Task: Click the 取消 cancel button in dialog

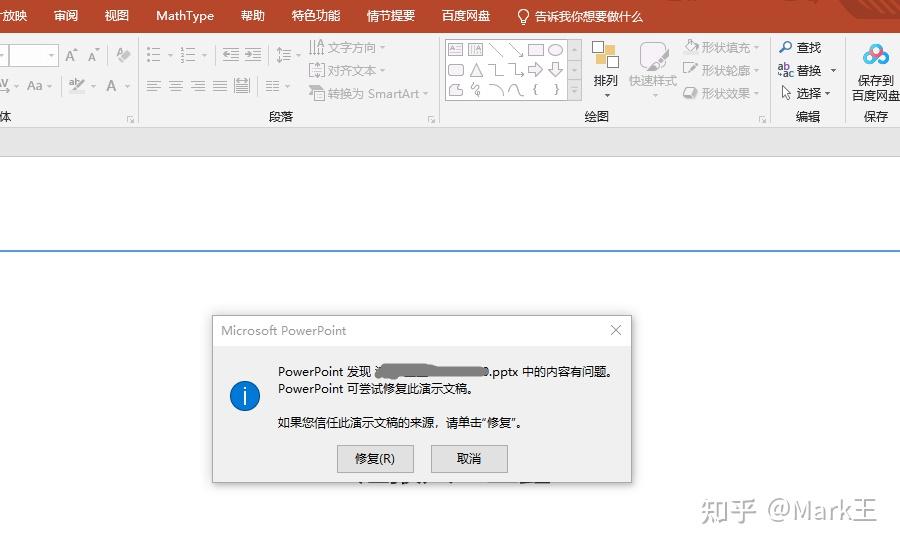Action: (x=469, y=459)
